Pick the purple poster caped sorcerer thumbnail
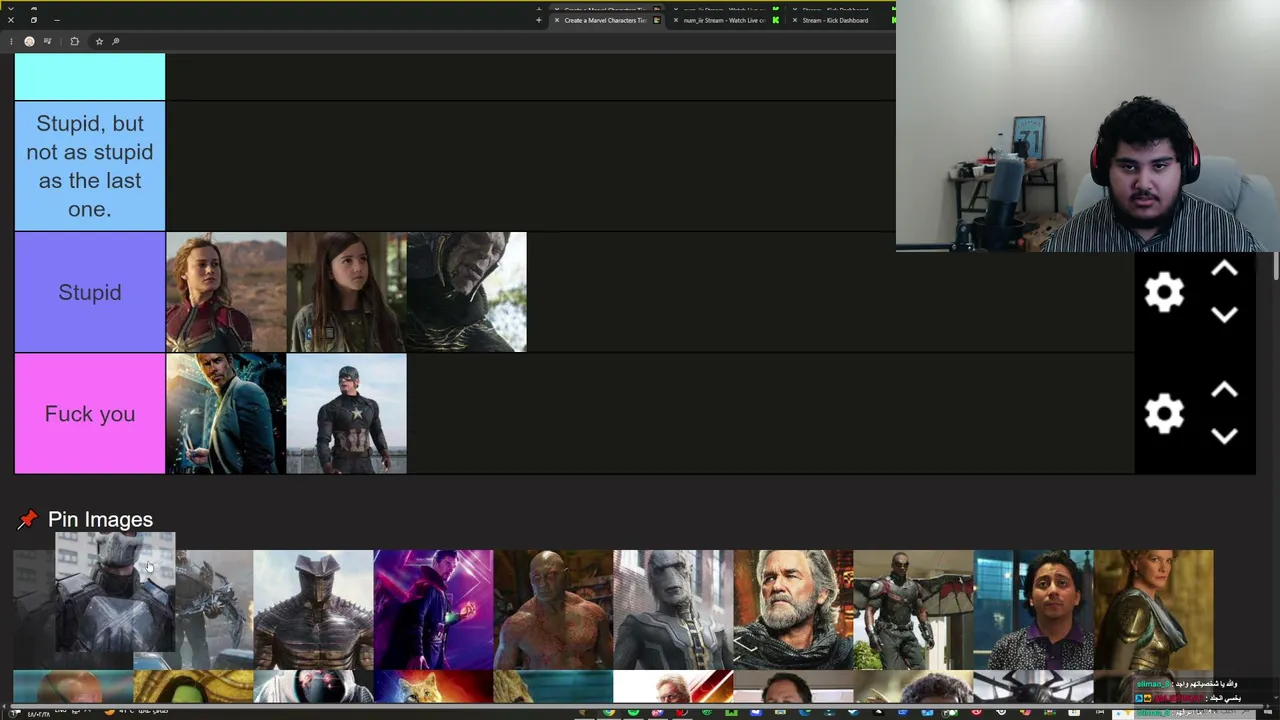 pyautogui.click(x=433, y=609)
